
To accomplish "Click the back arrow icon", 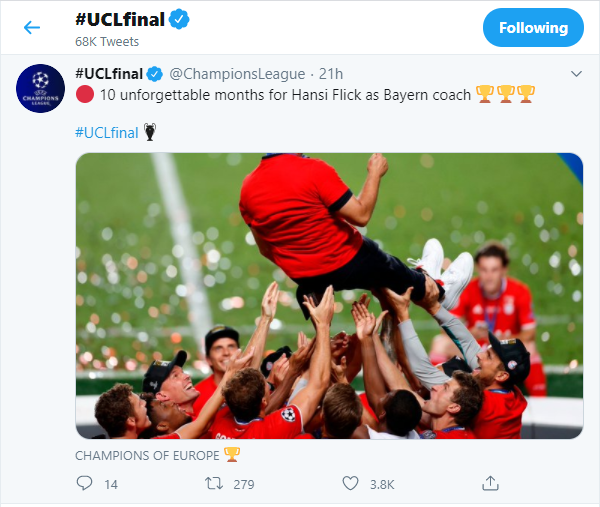I will coord(32,27).
